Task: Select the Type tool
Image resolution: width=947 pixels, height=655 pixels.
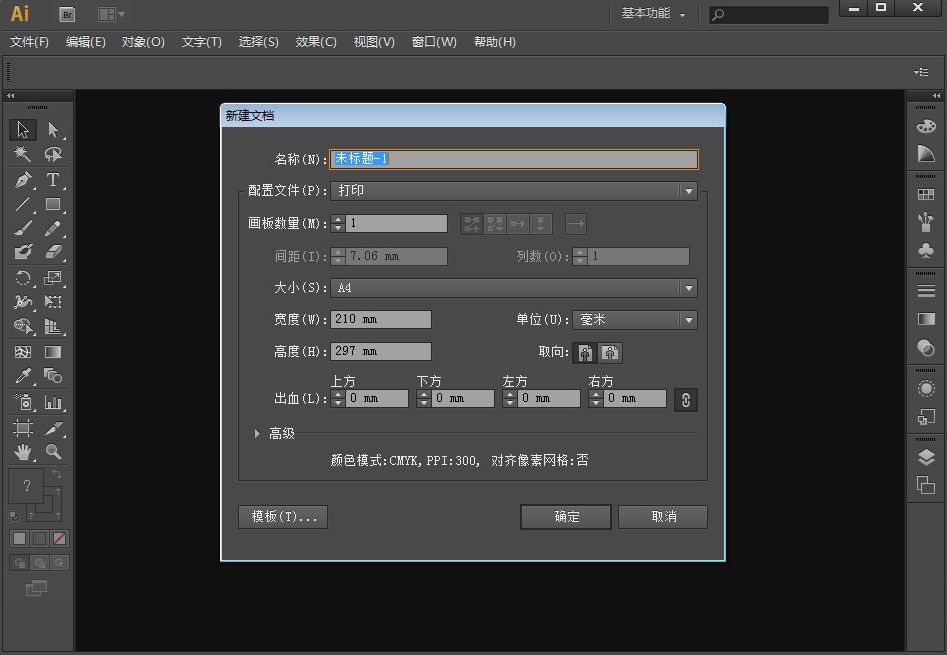Action: pos(53,181)
